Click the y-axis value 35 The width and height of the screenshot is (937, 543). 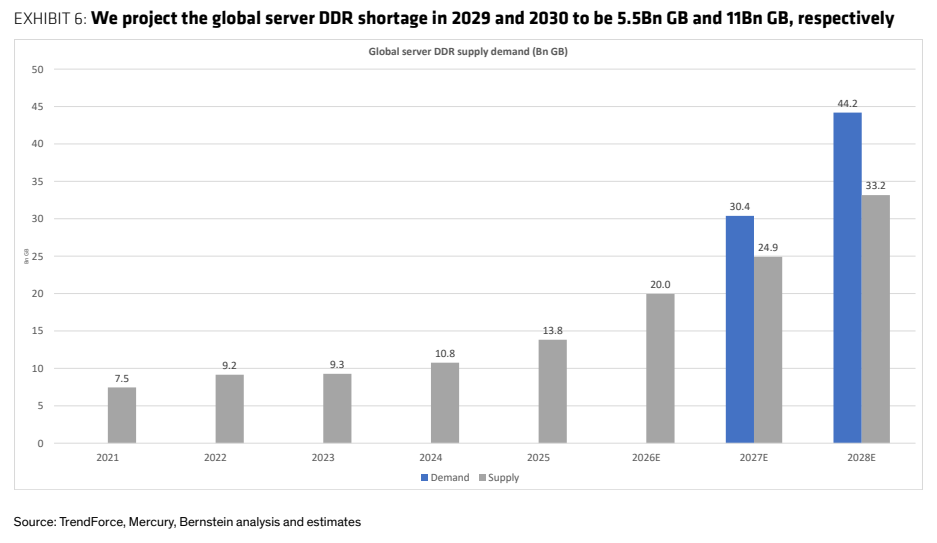click(x=38, y=182)
